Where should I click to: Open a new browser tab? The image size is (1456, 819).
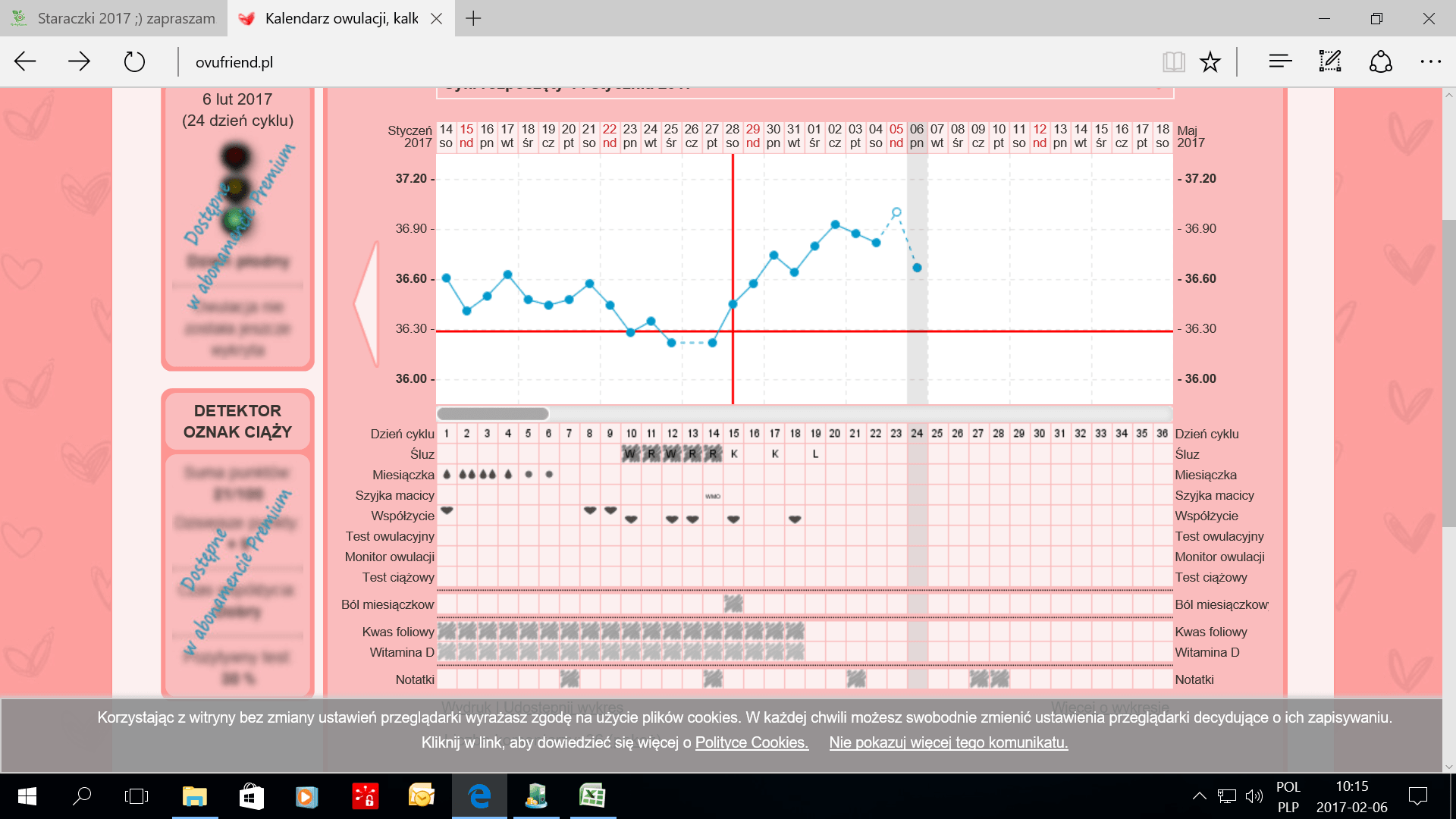[x=473, y=18]
